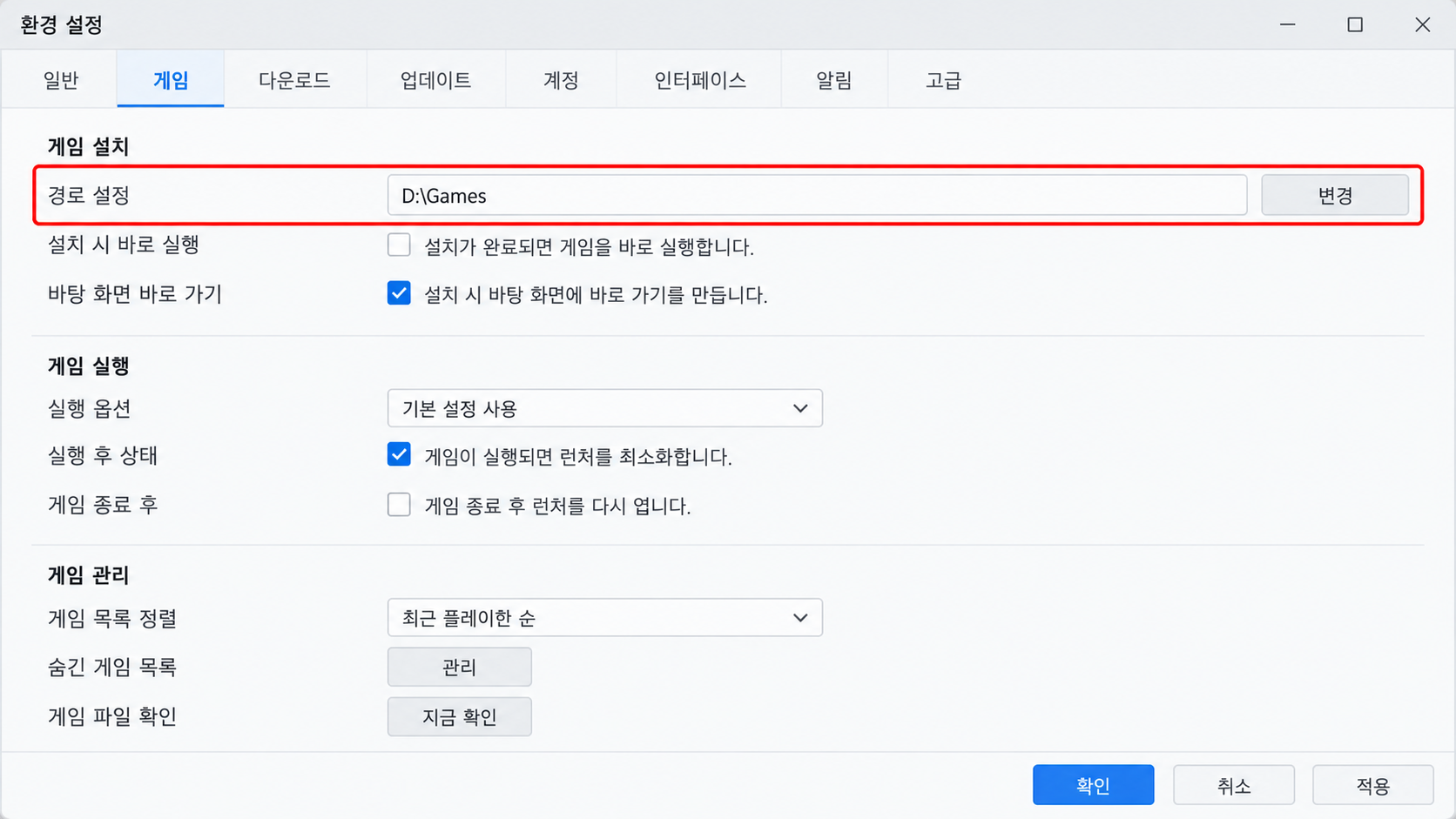Minimize the 환경 설정 window
Image resolution: width=1456 pixels, height=819 pixels.
click(x=1287, y=24)
